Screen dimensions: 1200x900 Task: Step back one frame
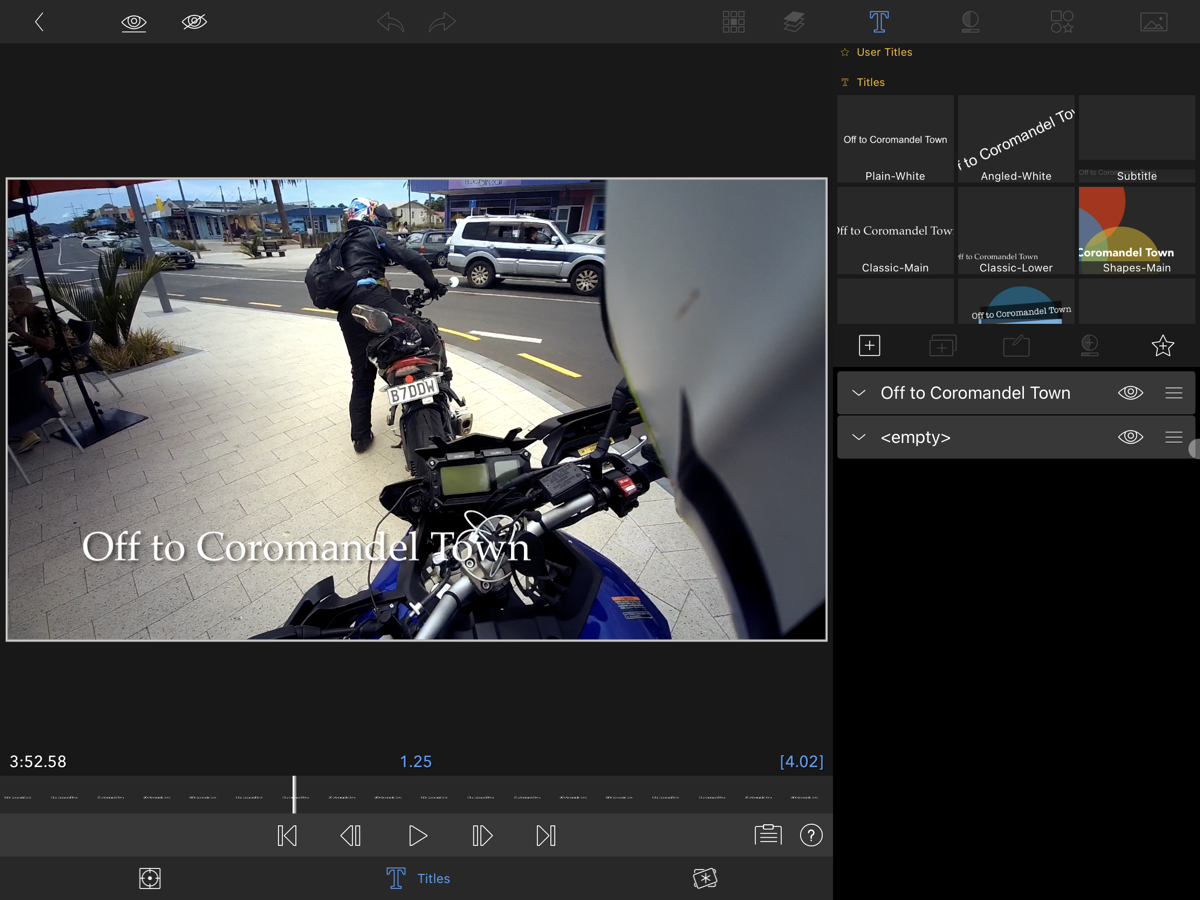click(x=350, y=835)
